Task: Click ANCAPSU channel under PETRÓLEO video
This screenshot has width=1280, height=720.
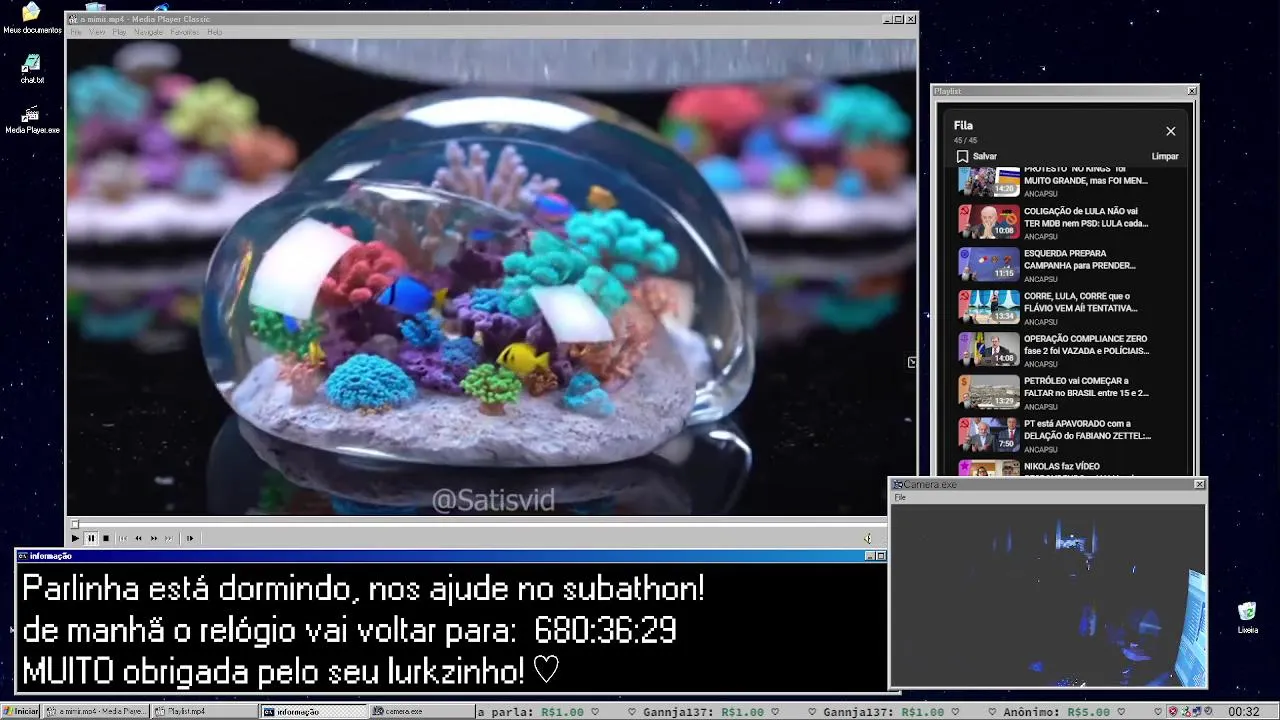Action: 1040,407
